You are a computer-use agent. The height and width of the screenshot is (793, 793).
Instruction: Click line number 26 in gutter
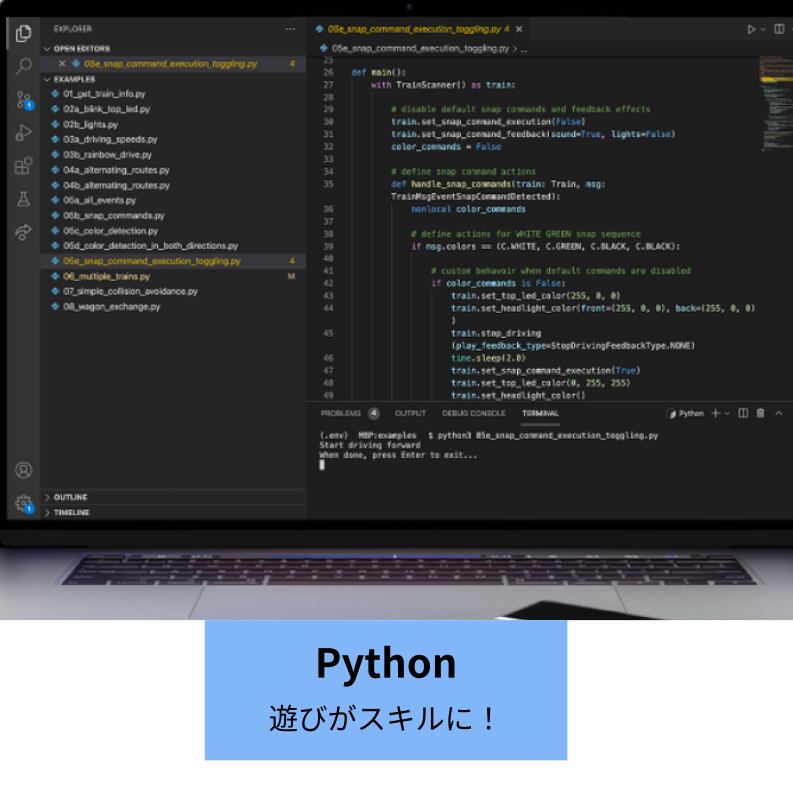[x=328, y=72]
